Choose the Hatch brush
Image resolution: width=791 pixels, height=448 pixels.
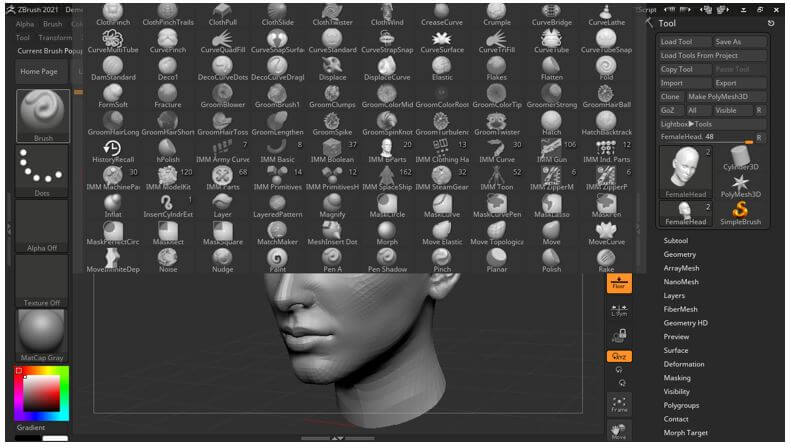[x=551, y=124]
